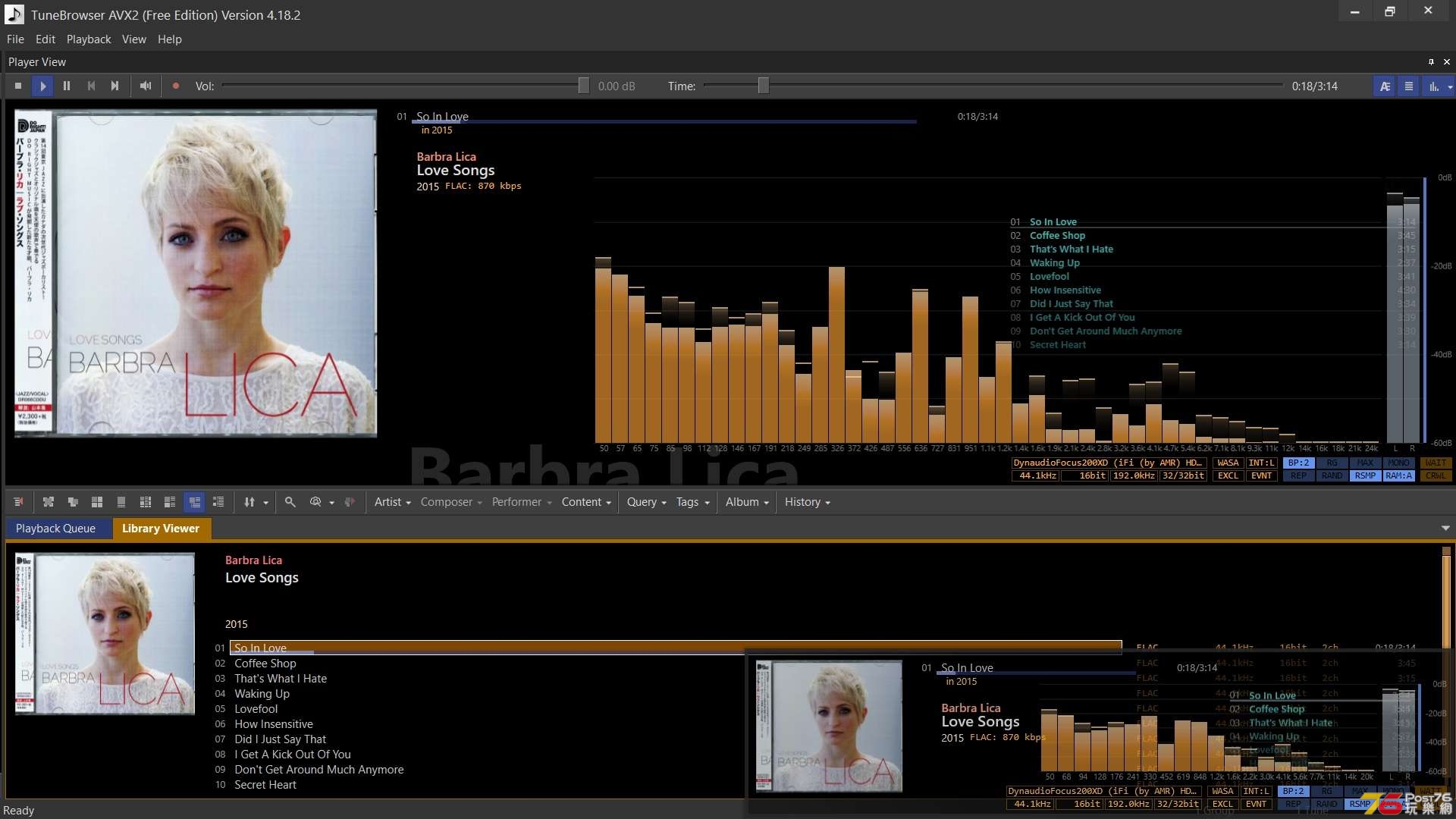Switch to the Library Viewer tab
This screenshot has height=819, width=1456.
pos(161,529)
